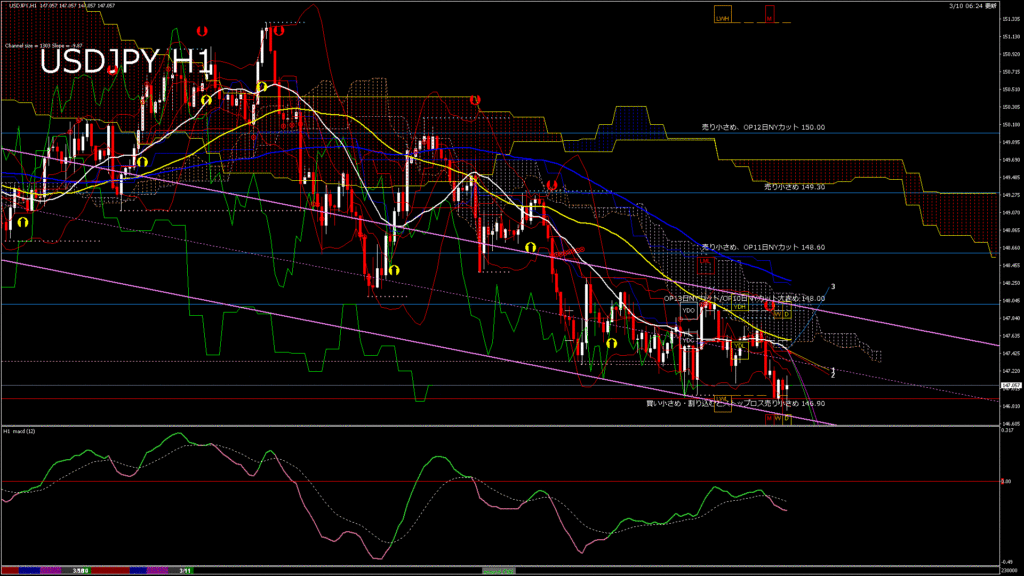
Task: Click the USDJPY H1 chart title
Action: [x=125, y=63]
